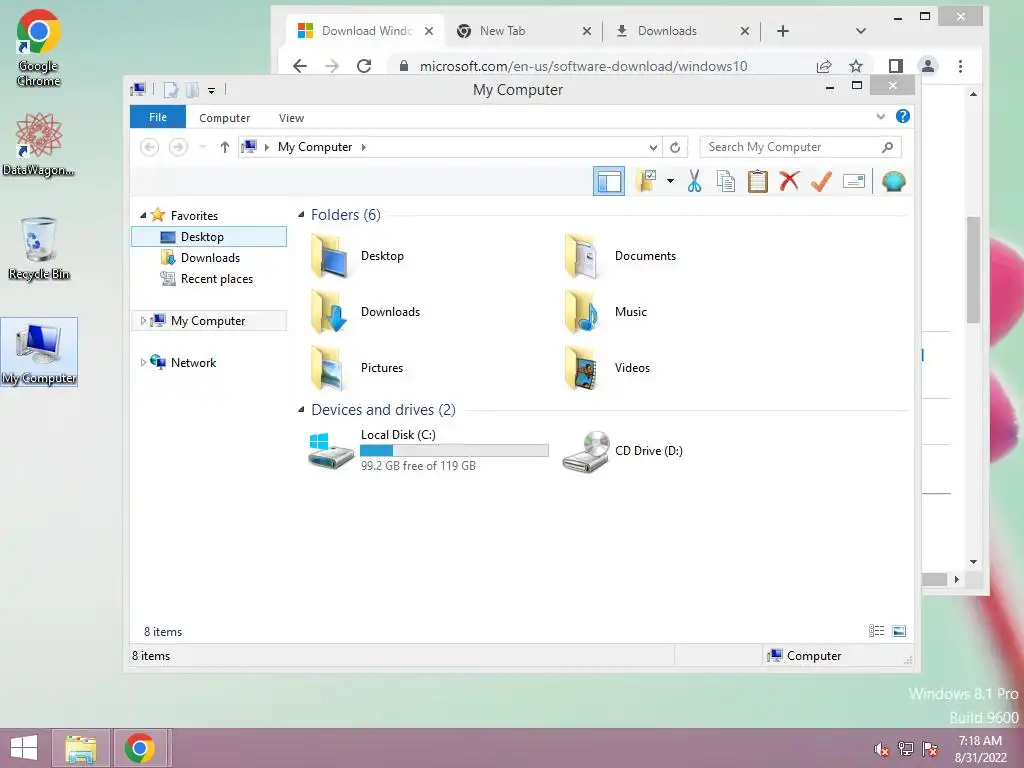Open recent locations dropdown arrow
The image size is (1024, 768).
click(x=202, y=147)
